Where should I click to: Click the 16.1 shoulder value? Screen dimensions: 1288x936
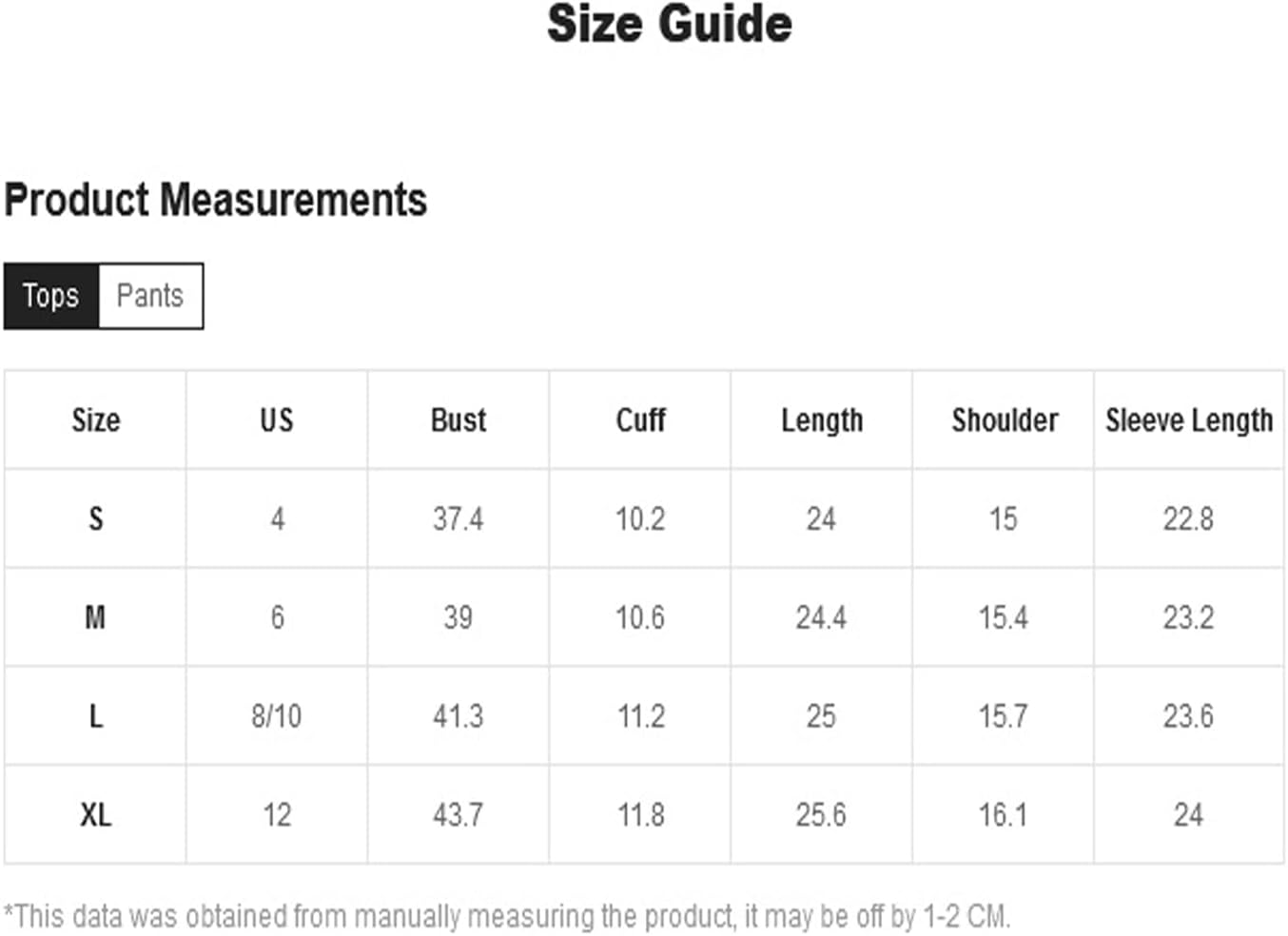pyautogui.click(x=1004, y=815)
